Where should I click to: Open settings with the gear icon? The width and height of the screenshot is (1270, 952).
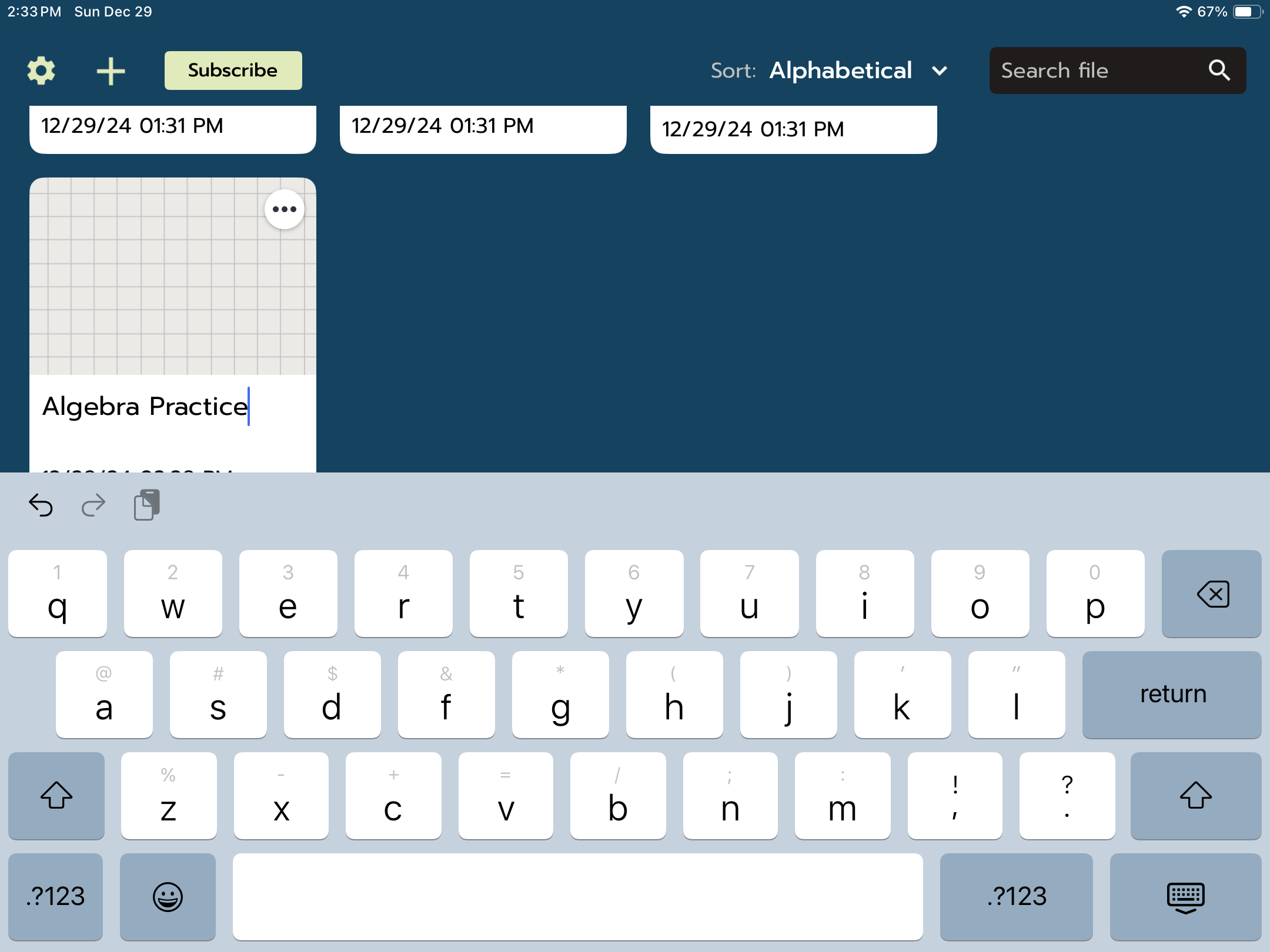(41, 71)
